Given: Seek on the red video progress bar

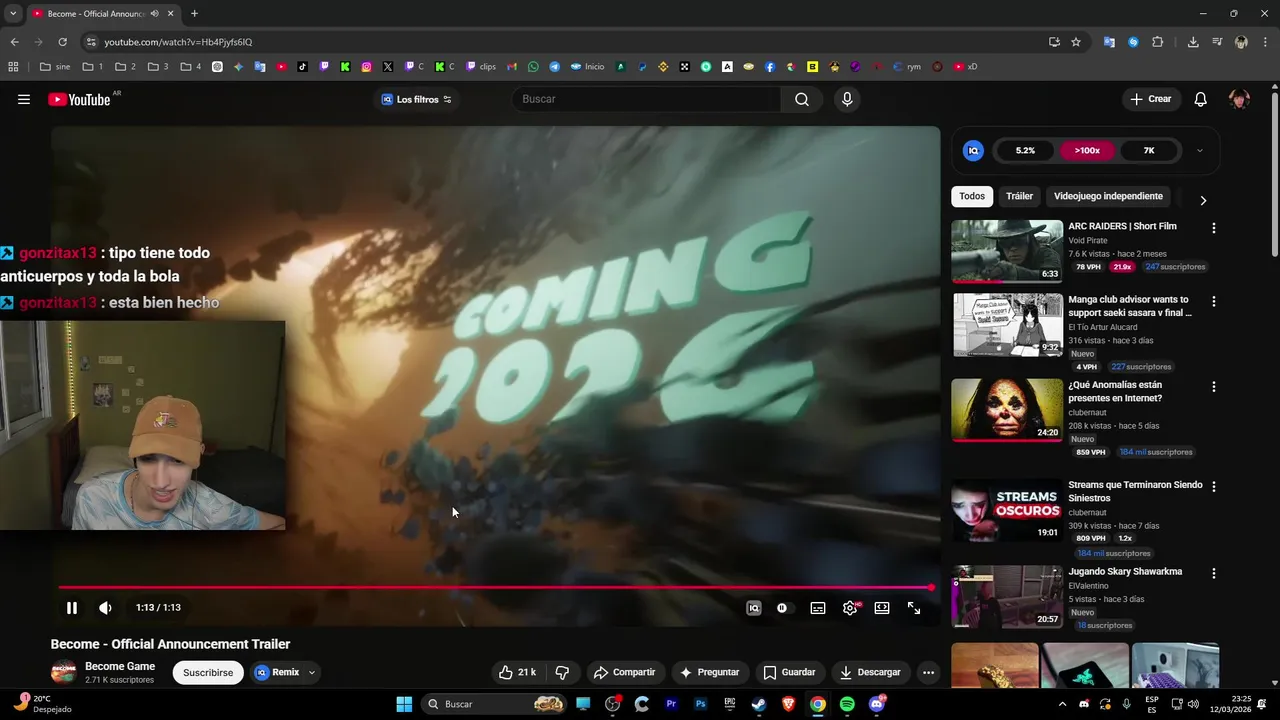Looking at the screenshot, I should tap(495, 588).
